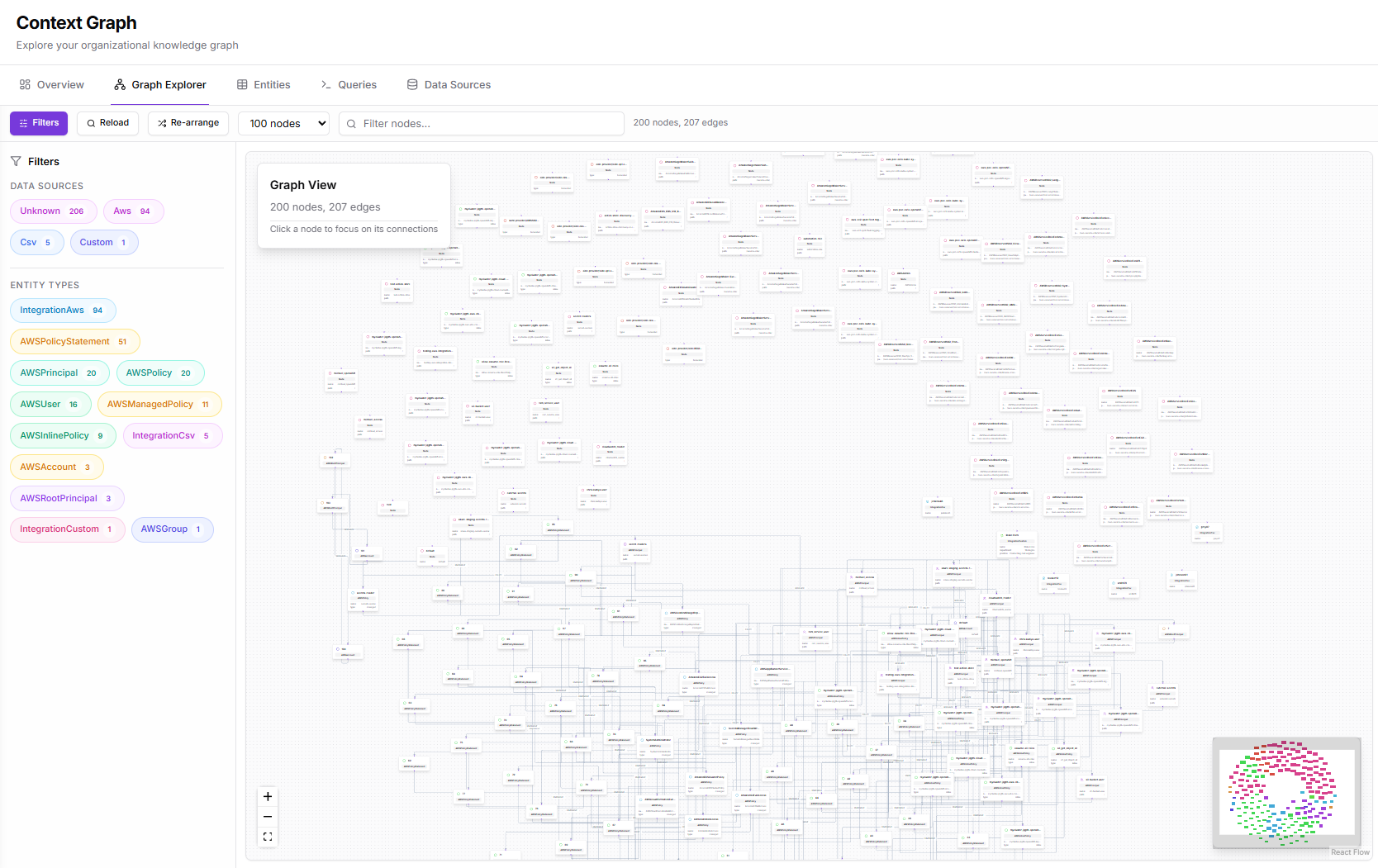The height and width of the screenshot is (868, 1378).
Task: Select the IntegrationCustom filter chip
Action: [68, 529]
